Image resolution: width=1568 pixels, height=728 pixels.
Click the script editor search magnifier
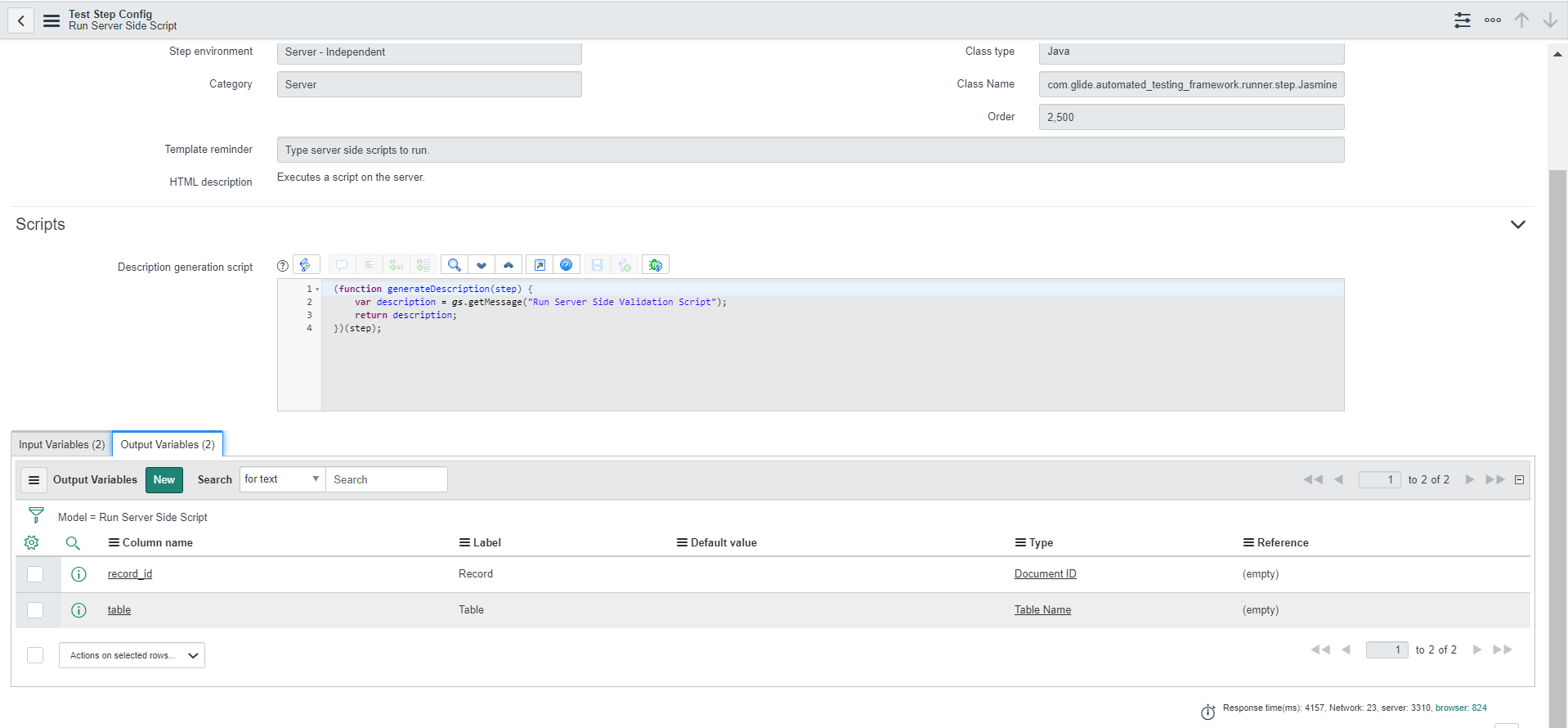(454, 265)
